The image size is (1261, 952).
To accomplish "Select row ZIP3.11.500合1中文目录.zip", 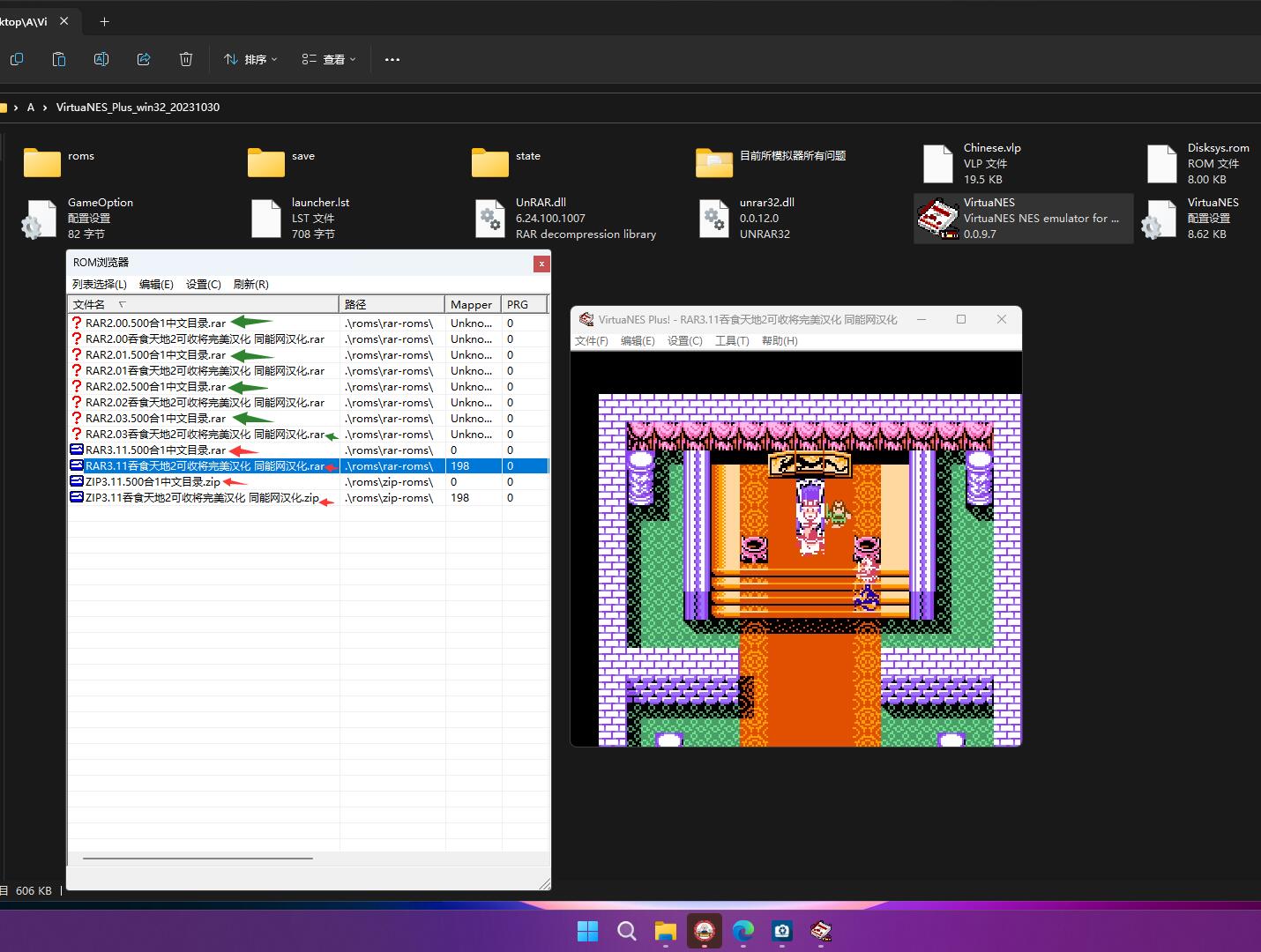I will point(309,481).
